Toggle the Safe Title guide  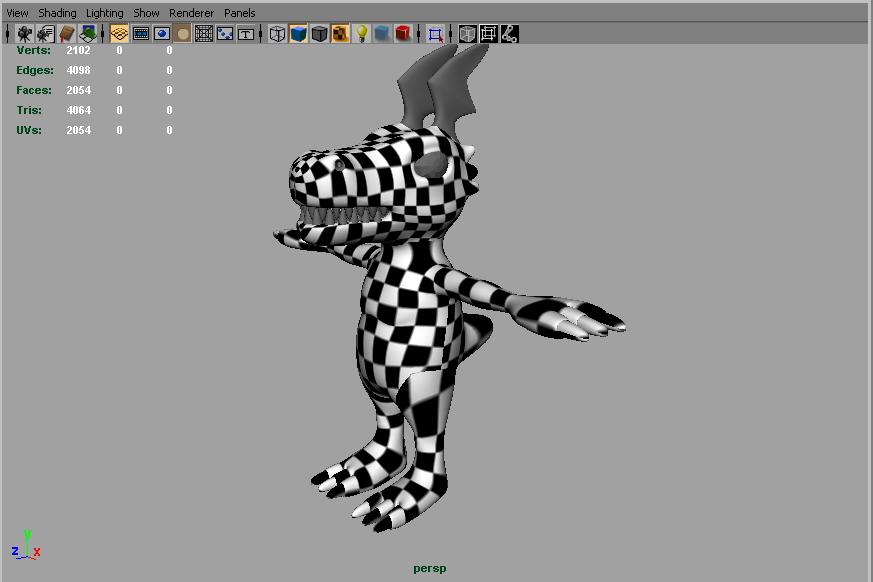click(246, 34)
